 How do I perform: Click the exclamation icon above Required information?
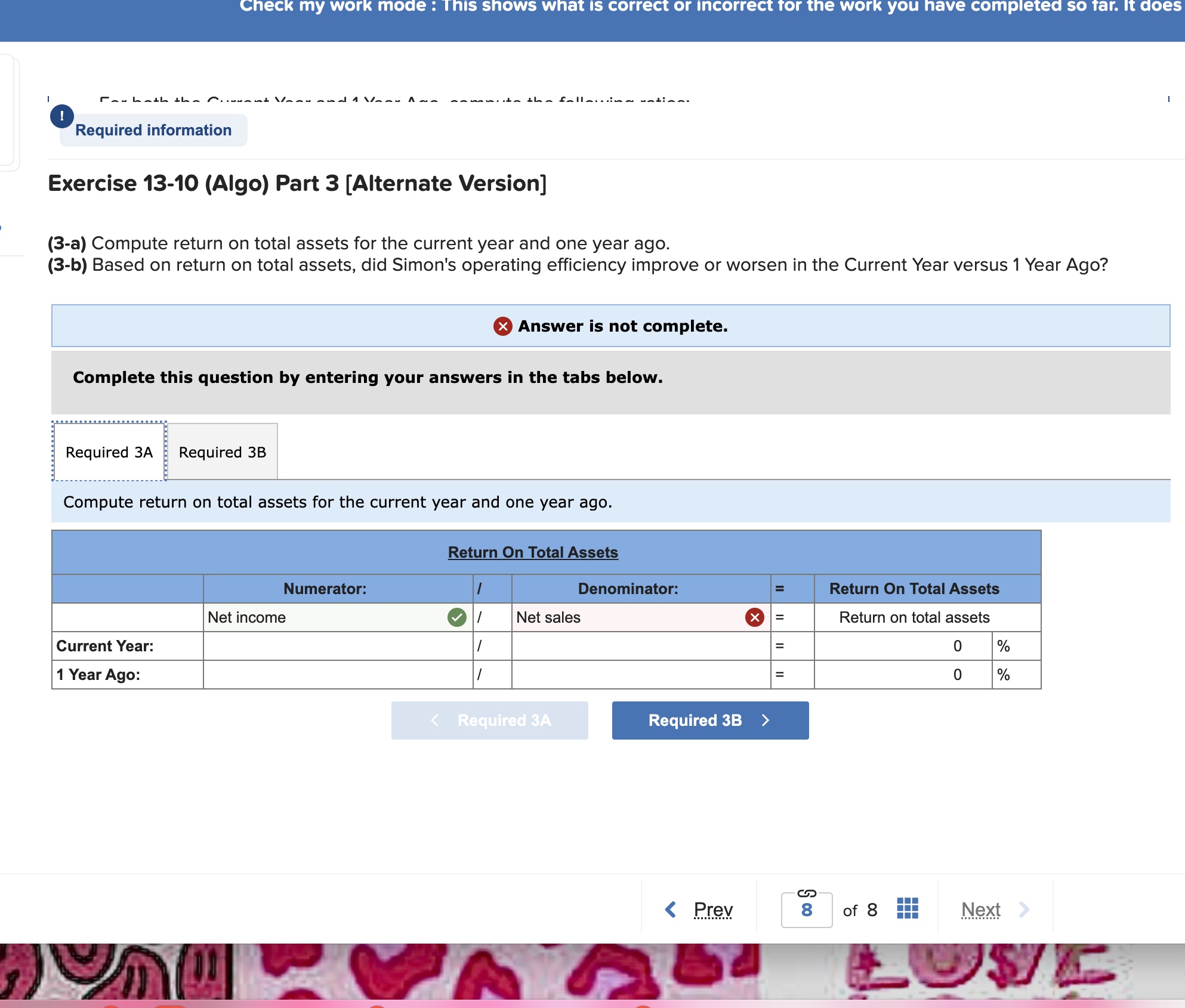pos(61,116)
